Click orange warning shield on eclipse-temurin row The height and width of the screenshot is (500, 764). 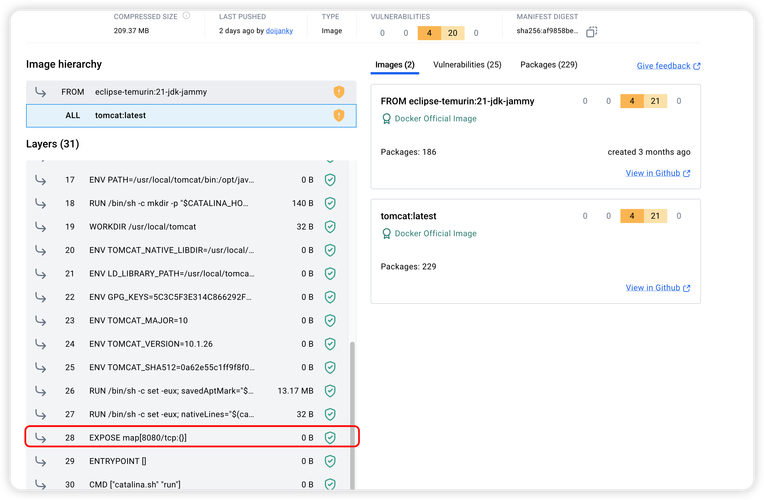(339, 92)
